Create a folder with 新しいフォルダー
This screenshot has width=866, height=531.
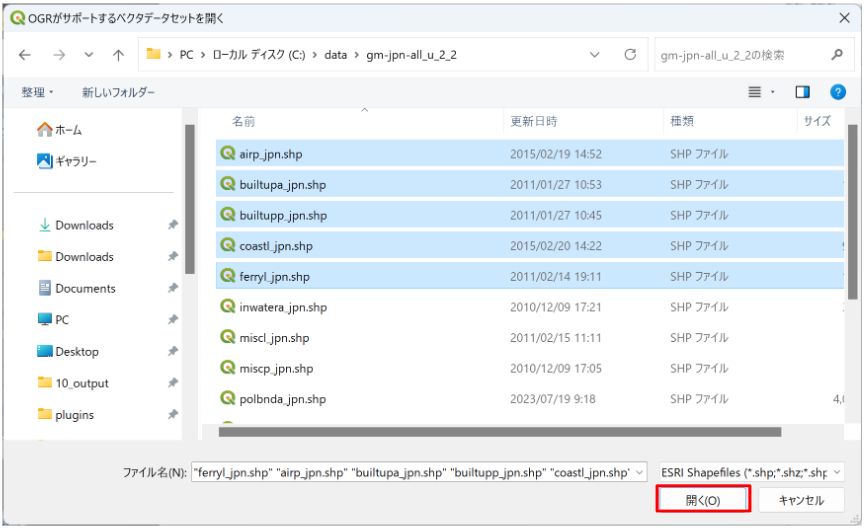click(x=118, y=92)
